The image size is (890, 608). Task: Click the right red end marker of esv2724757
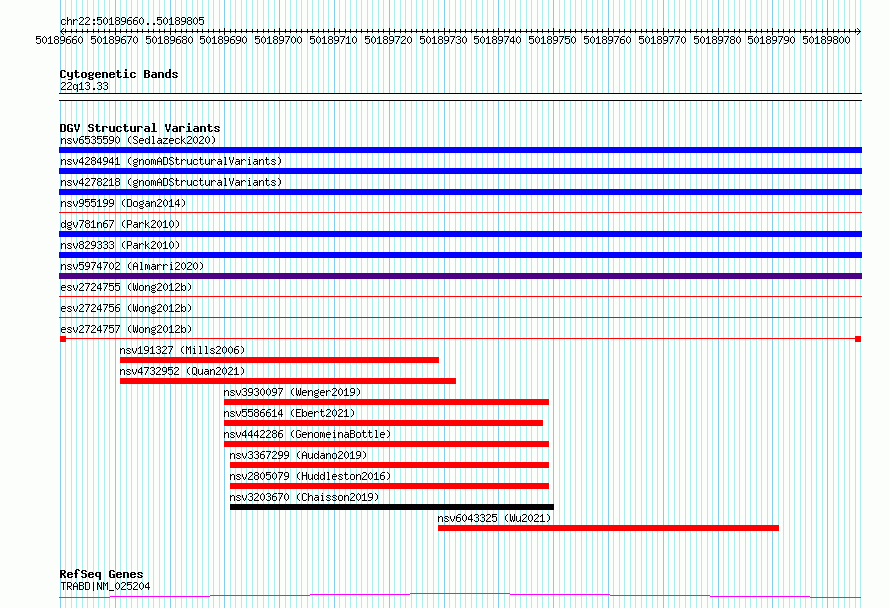(x=858, y=339)
